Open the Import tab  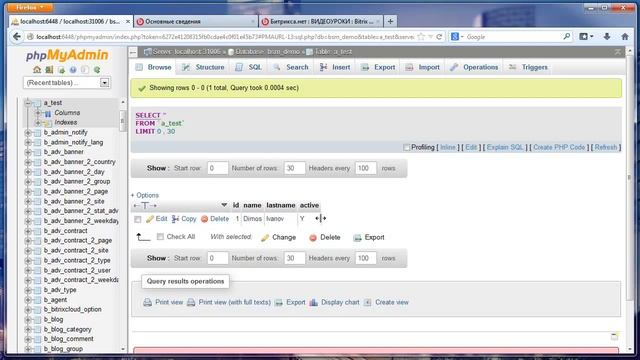422,67
